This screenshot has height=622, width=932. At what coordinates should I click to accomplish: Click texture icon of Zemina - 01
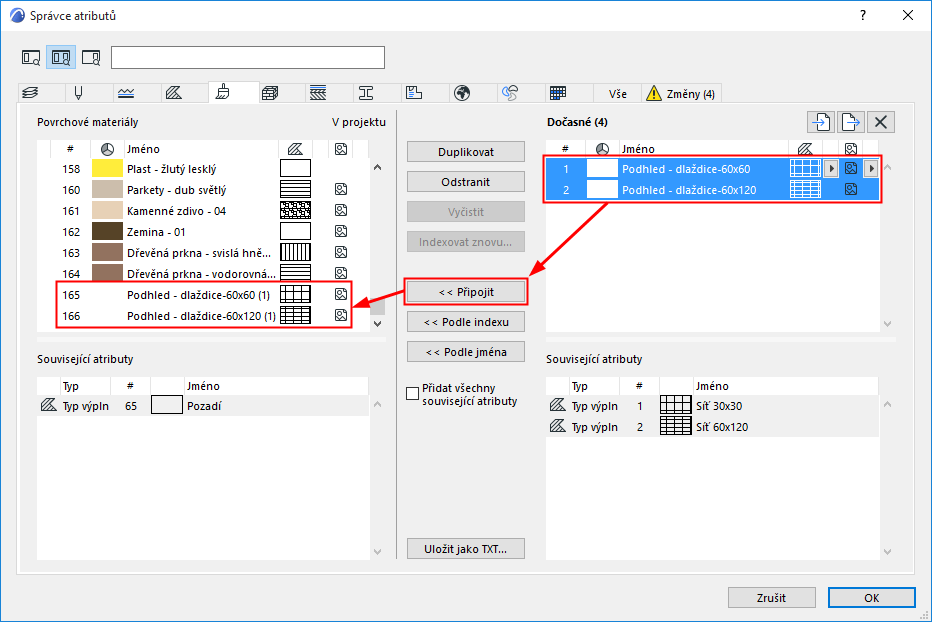coord(341,231)
